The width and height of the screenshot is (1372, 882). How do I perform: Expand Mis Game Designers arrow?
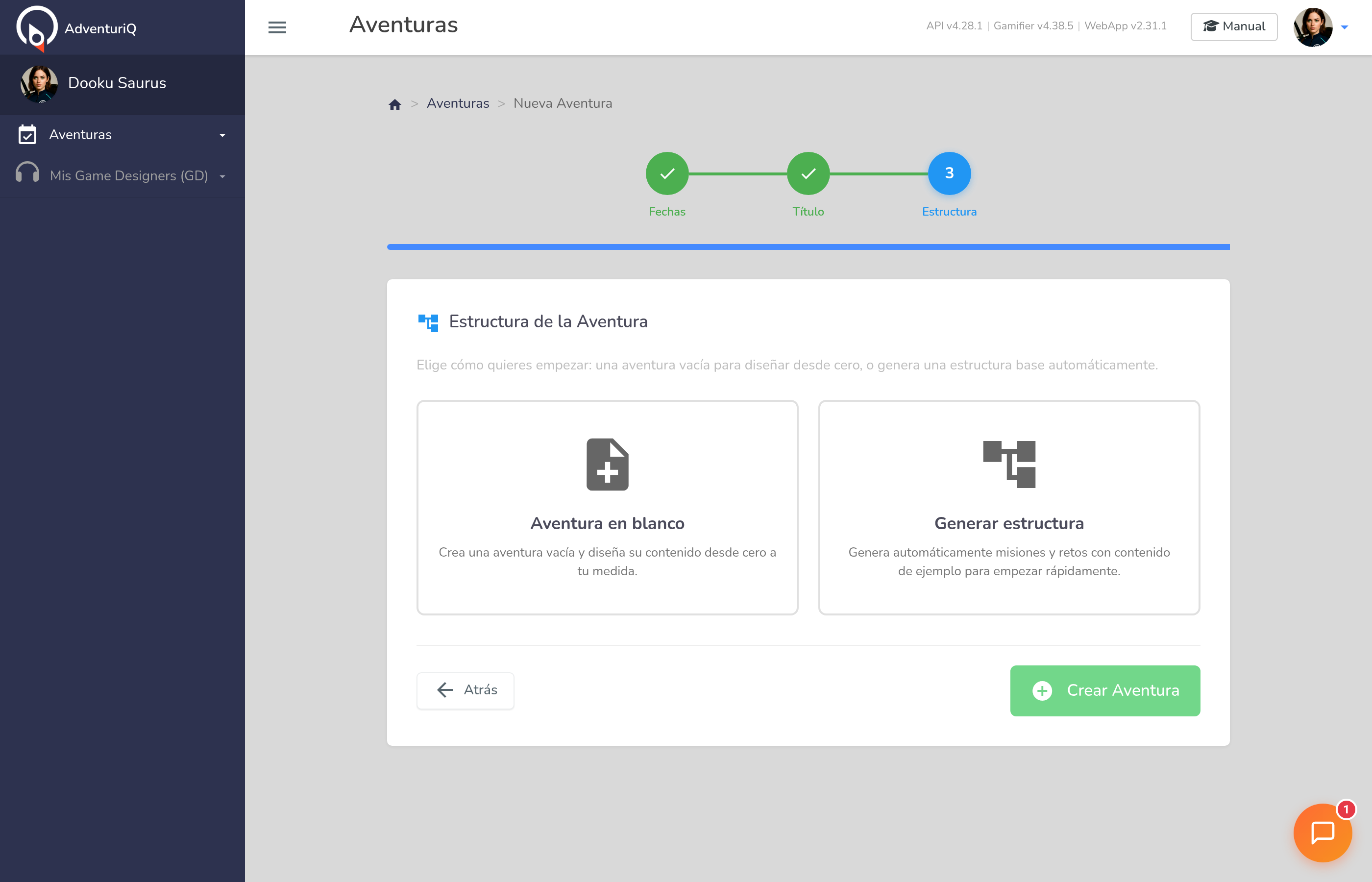[x=222, y=177]
